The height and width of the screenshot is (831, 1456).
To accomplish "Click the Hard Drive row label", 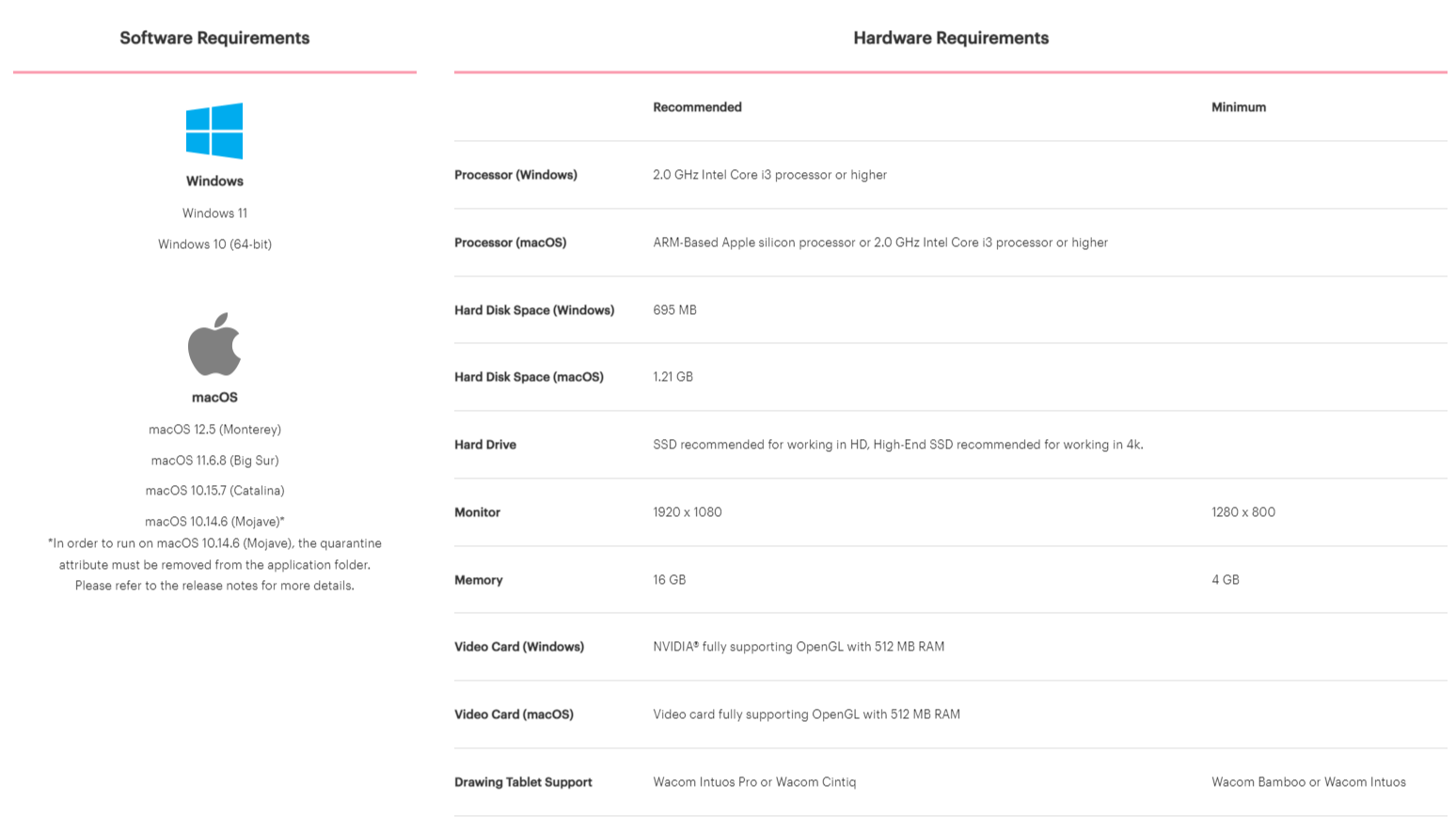I will tap(485, 445).
